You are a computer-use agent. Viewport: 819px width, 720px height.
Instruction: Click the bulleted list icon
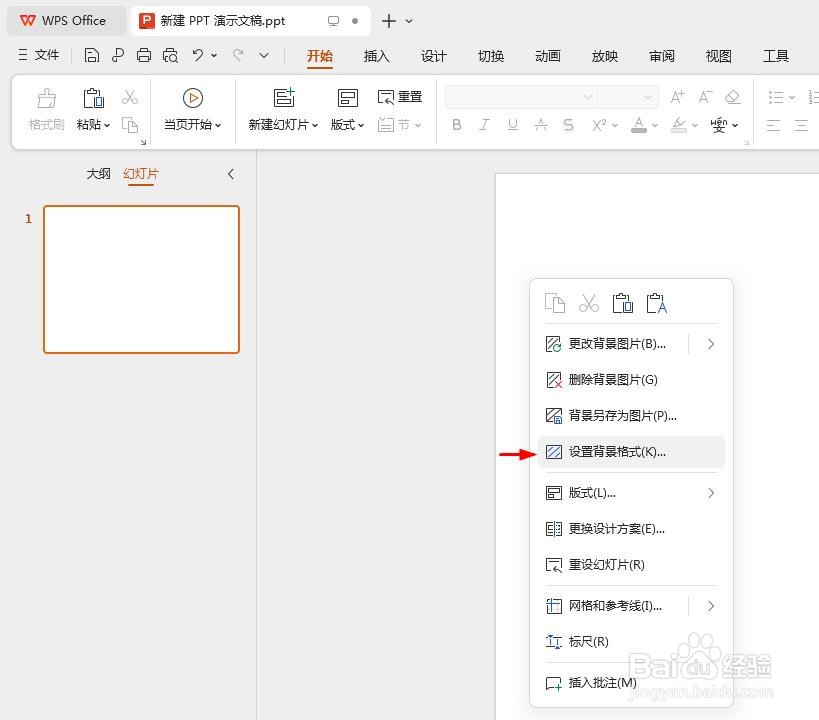click(x=776, y=97)
